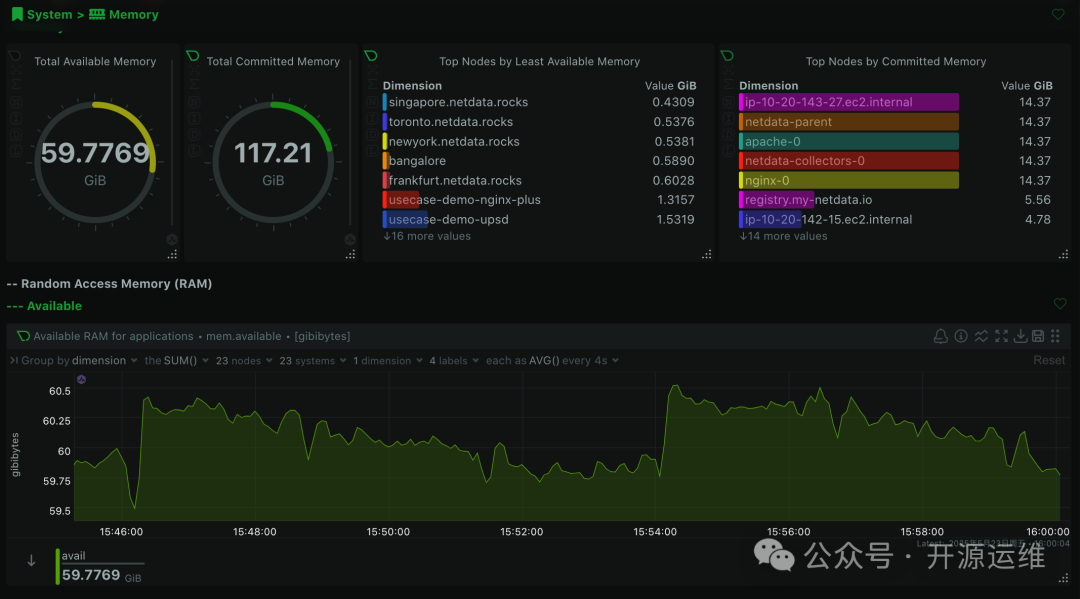Open the 23 nodes filter dropdown
This screenshot has height=599, width=1080.
pyautogui.click(x=244, y=360)
